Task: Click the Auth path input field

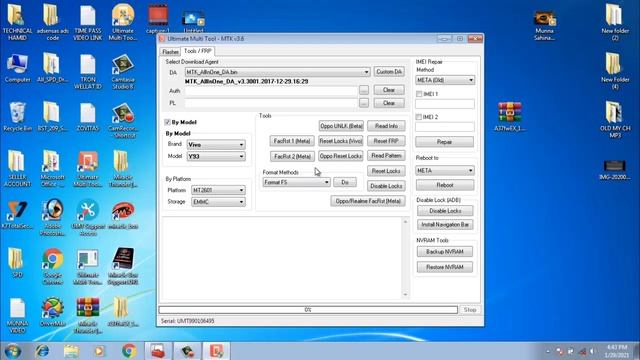Action: coord(271,91)
